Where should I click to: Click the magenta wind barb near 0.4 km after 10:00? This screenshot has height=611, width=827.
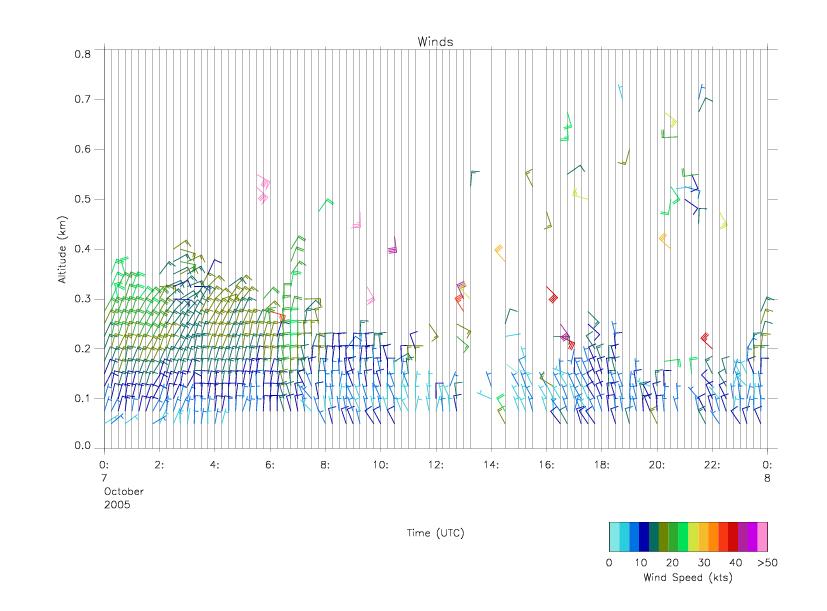click(x=392, y=246)
